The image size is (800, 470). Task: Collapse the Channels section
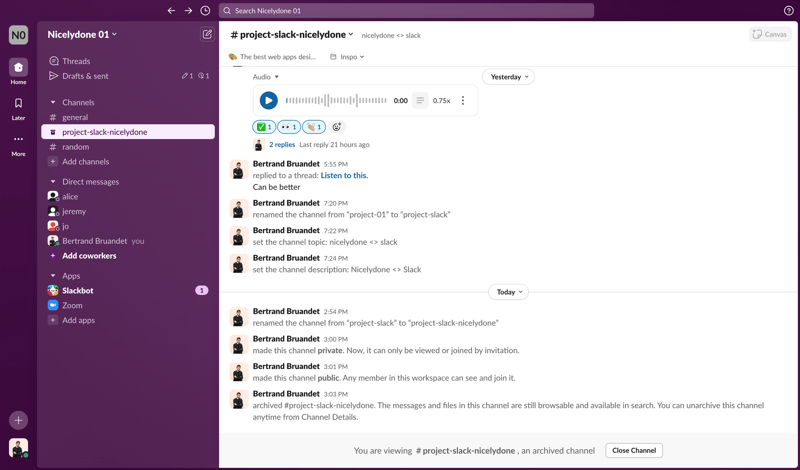[x=53, y=103]
